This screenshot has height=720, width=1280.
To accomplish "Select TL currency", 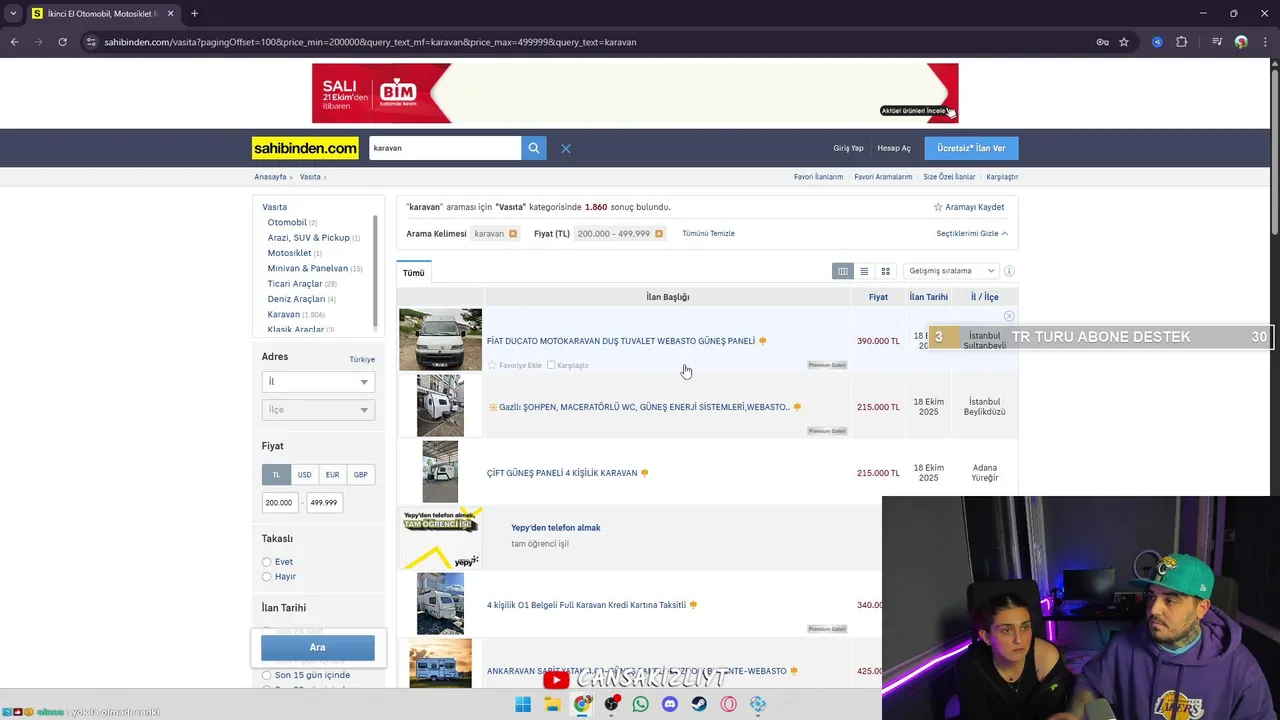I will click(276, 475).
